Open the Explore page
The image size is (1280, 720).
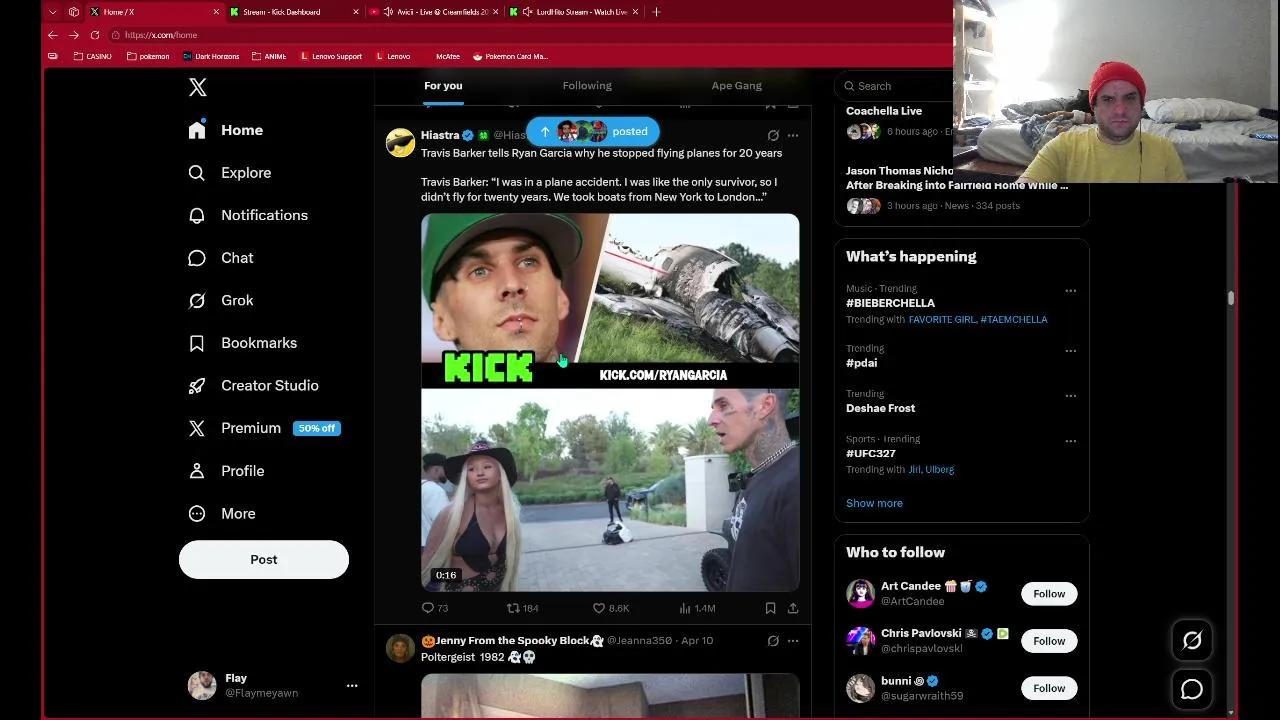point(229,173)
